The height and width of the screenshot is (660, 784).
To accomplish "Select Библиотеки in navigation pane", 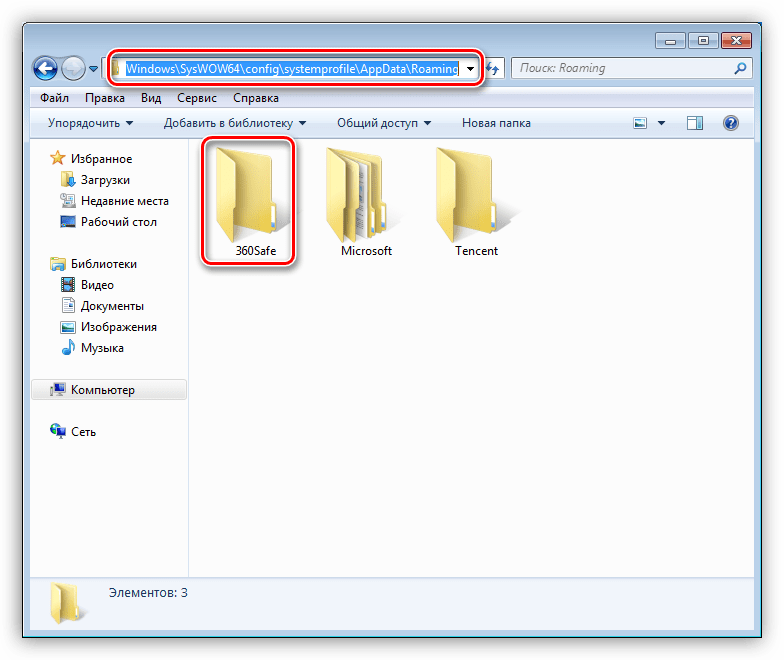I will tap(104, 264).
